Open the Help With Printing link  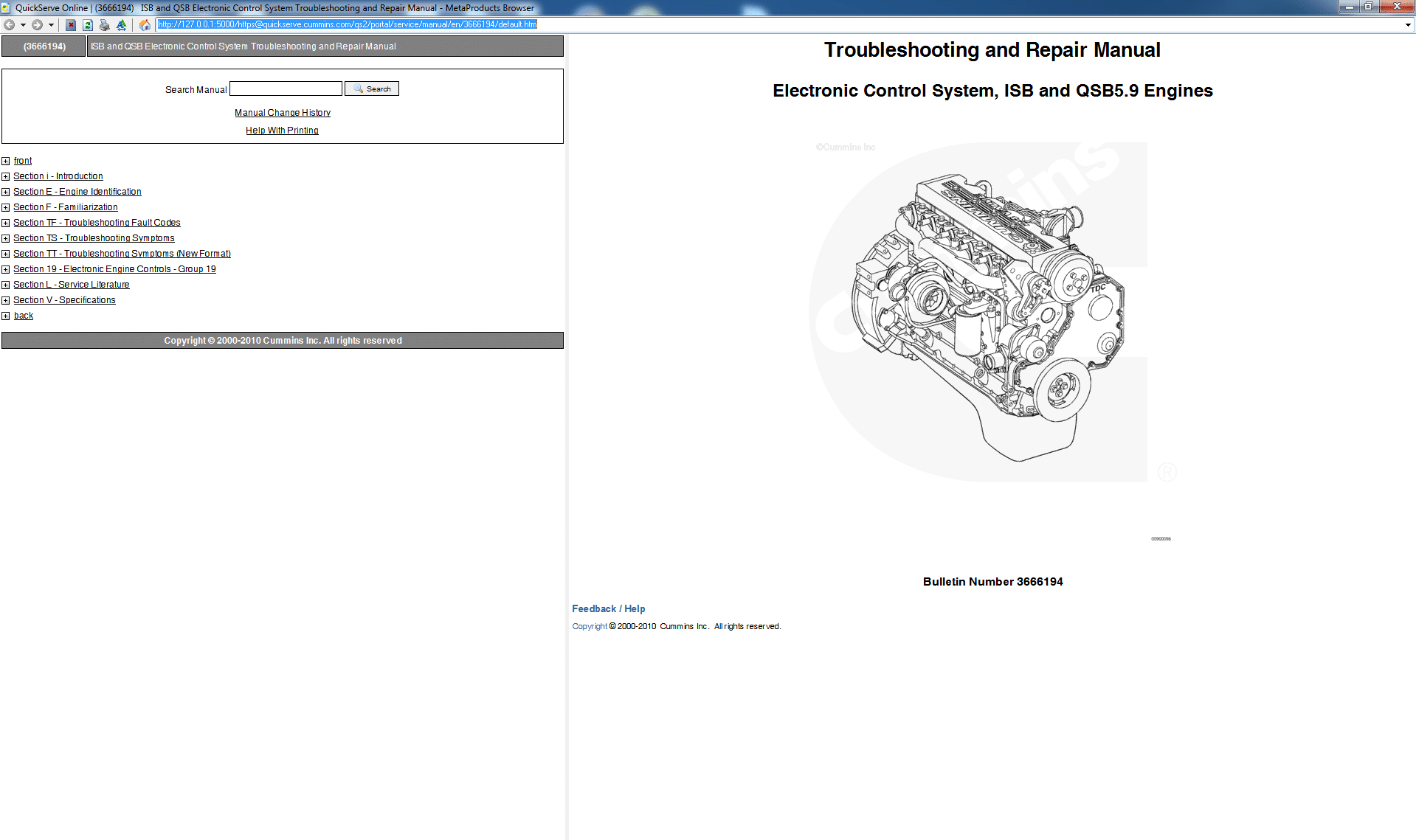pyautogui.click(x=282, y=131)
